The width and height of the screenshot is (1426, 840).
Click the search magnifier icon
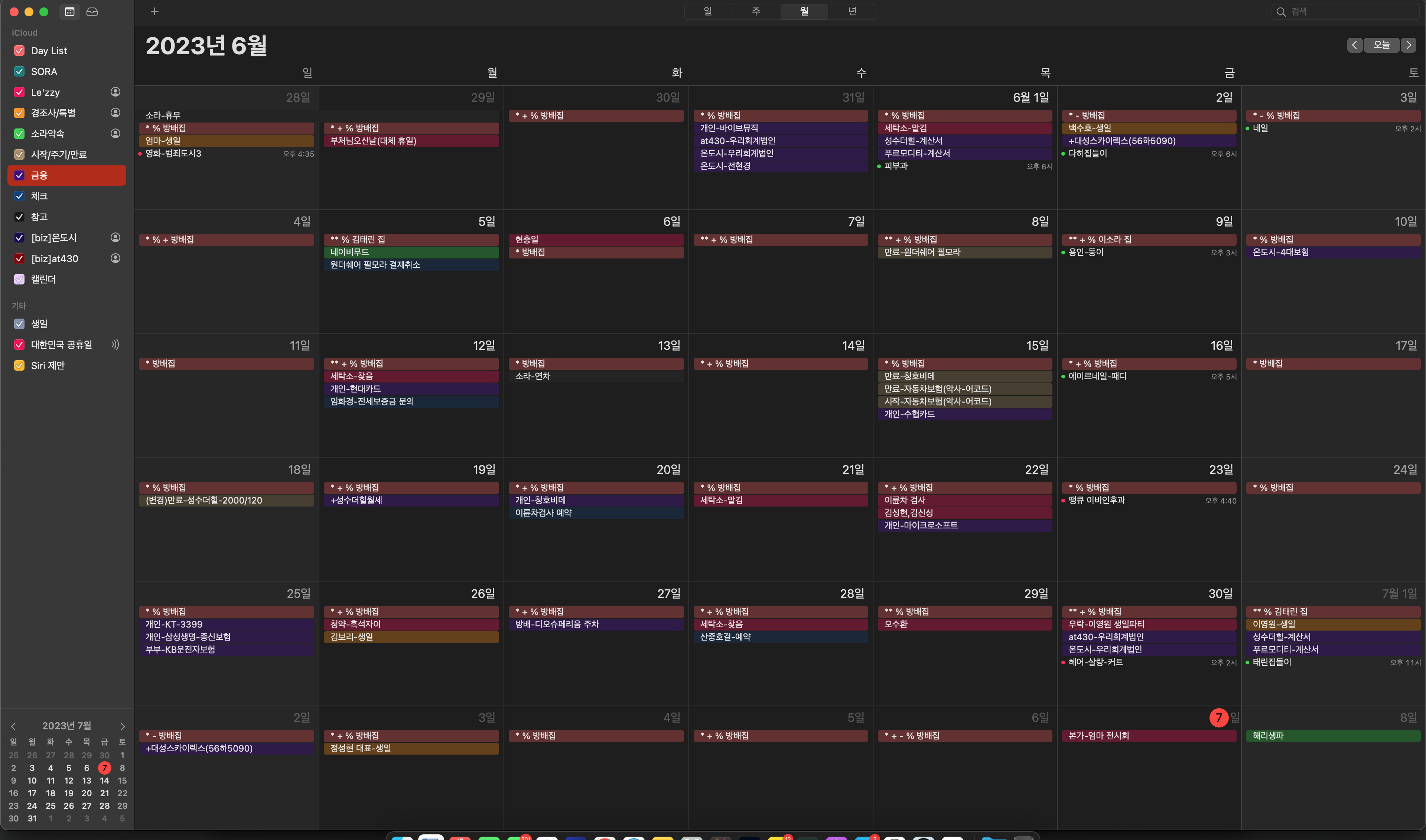[x=1281, y=12]
